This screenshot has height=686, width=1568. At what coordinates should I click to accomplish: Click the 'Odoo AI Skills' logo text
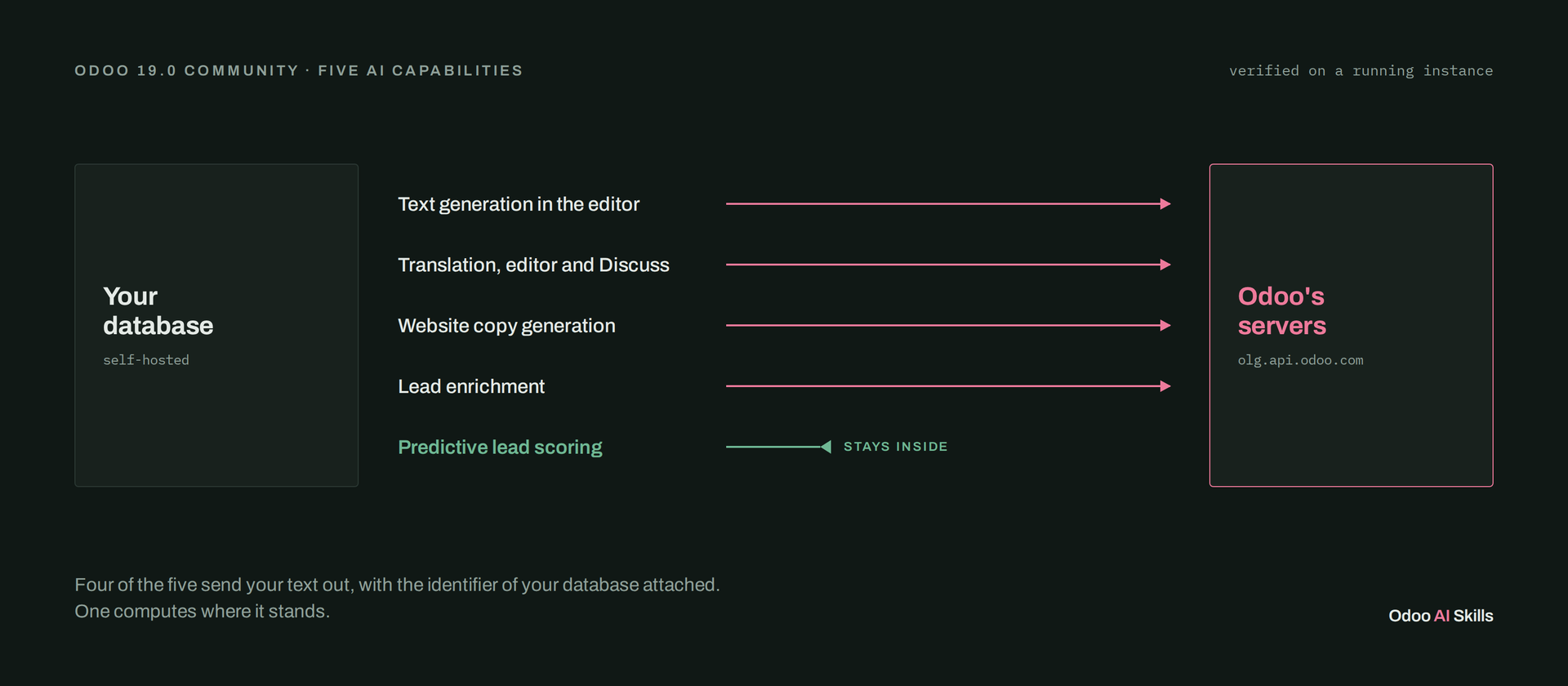[1441, 616]
